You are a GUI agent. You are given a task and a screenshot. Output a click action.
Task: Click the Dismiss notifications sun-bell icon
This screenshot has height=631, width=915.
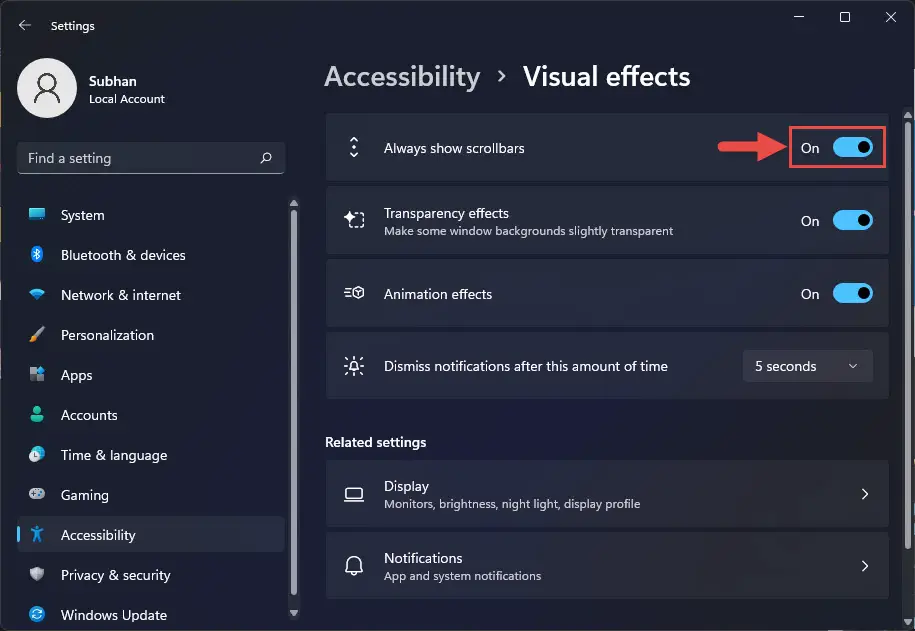354,366
